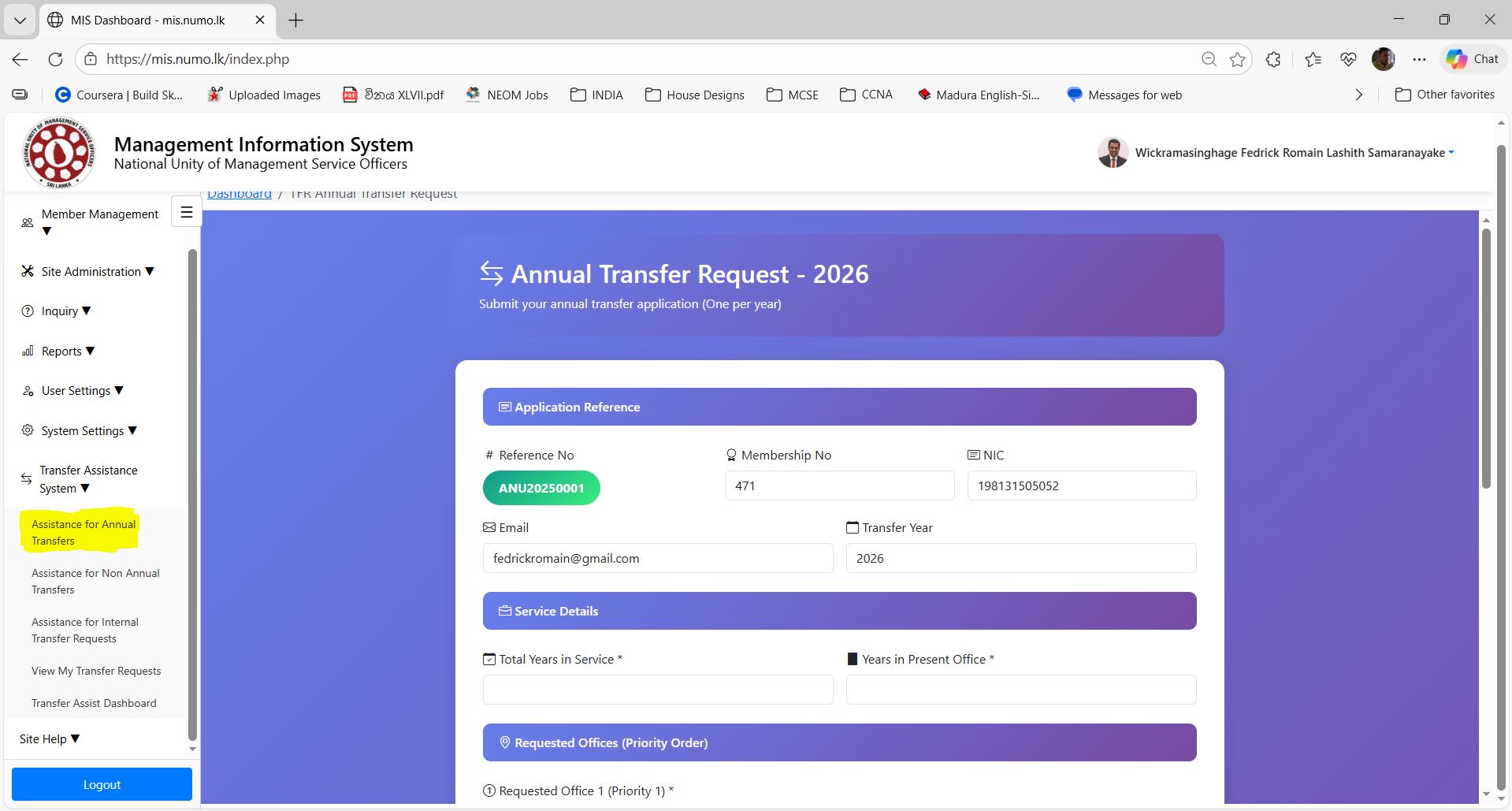Click the favorites star in address bar
Viewport: 1512px width, 811px height.
(1237, 59)
